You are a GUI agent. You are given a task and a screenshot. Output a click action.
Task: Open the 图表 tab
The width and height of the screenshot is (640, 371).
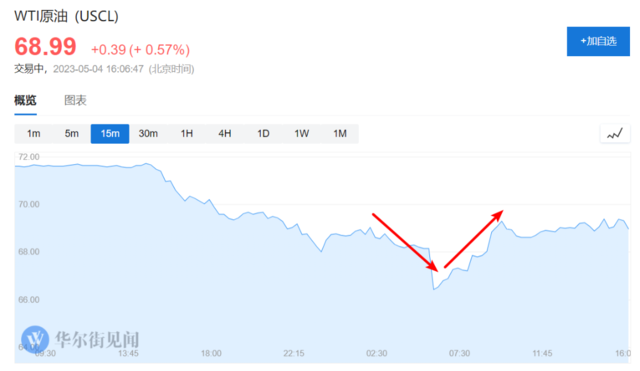click(x=75, y=100)
